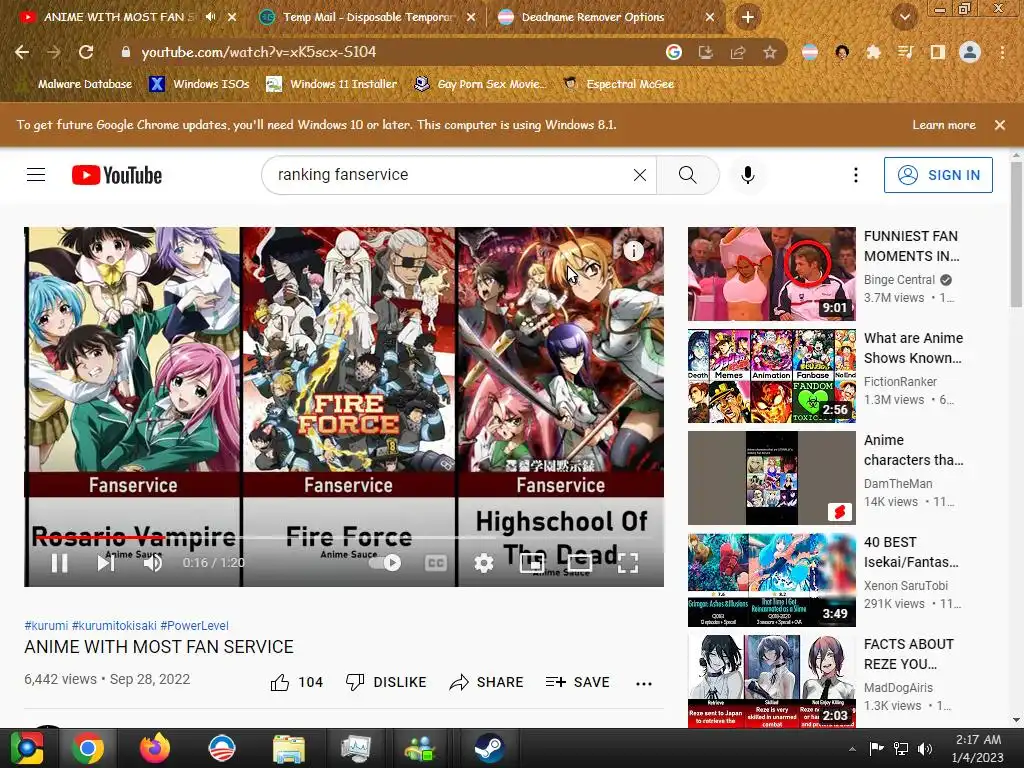Open 'FUNNIEST FAN MOMENTS' video thumbnail
Image resolution: width=1024 pixels, height=768 pixels.
click(x=771, y=274)
